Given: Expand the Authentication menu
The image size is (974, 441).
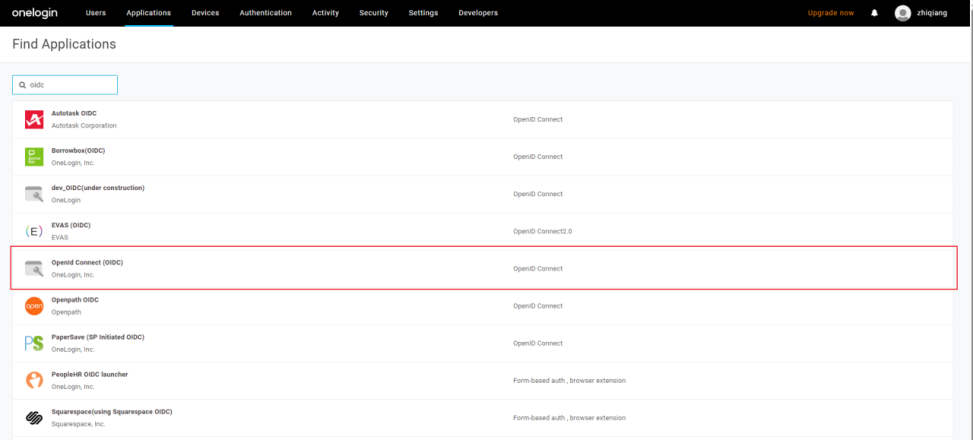Looking at the screenshot, I should [x=266, y=13].
